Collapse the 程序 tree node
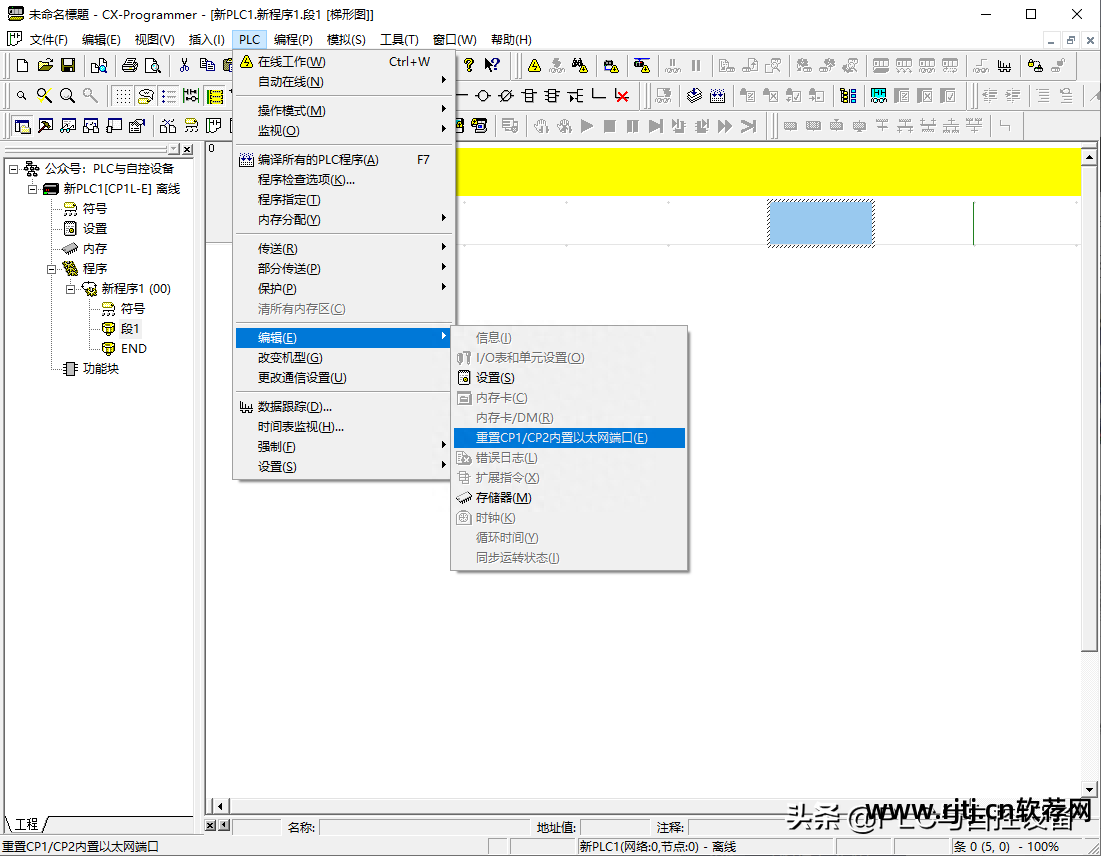 [x=51, y=269]
